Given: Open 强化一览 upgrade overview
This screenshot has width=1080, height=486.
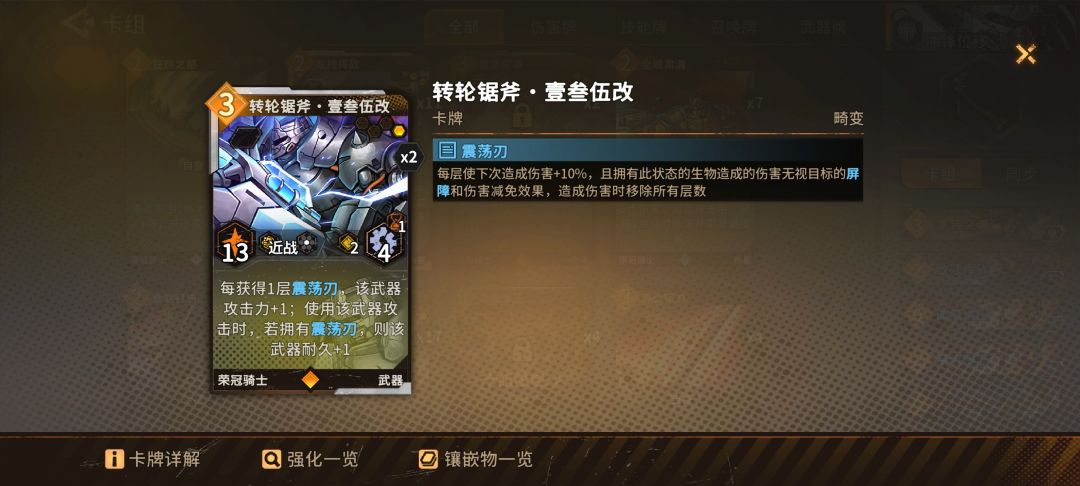Looking at the screenshot, I should (310, 459).
